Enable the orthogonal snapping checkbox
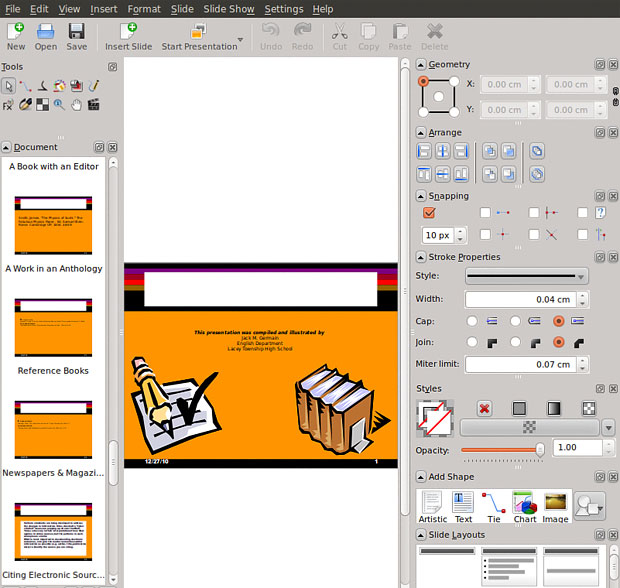 485,235
